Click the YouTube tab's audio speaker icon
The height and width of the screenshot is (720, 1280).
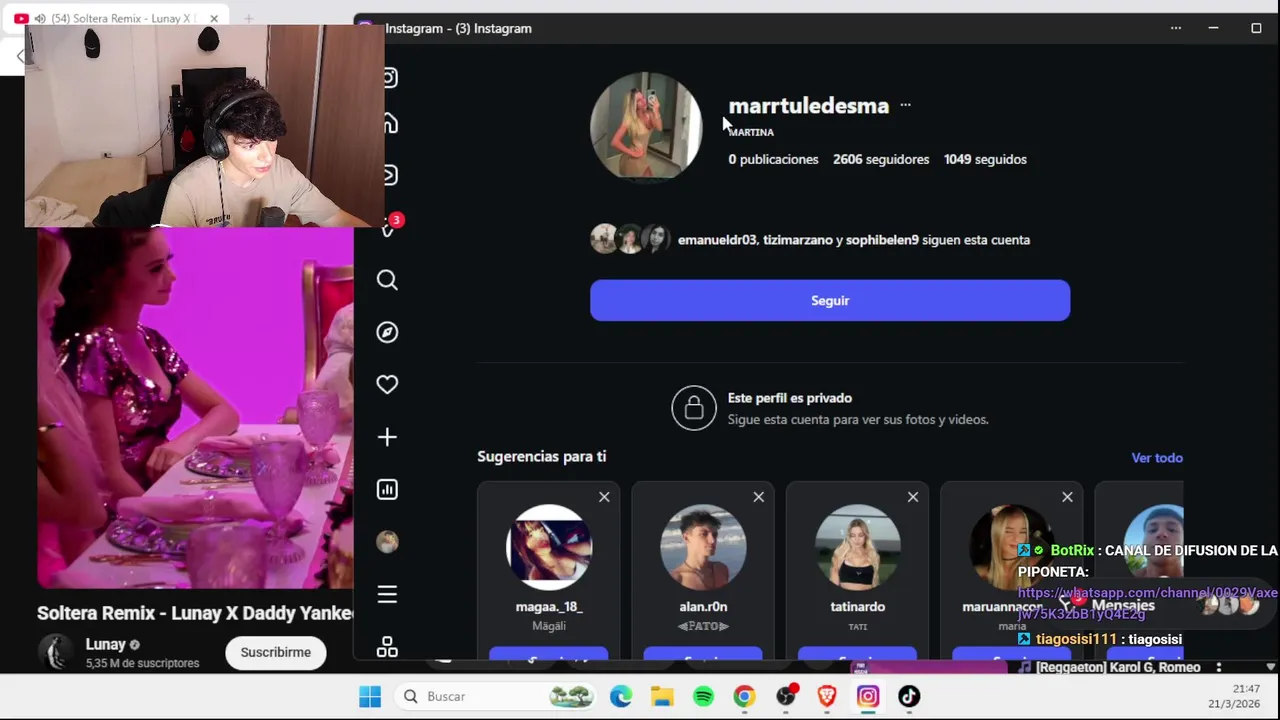point(39,19)
